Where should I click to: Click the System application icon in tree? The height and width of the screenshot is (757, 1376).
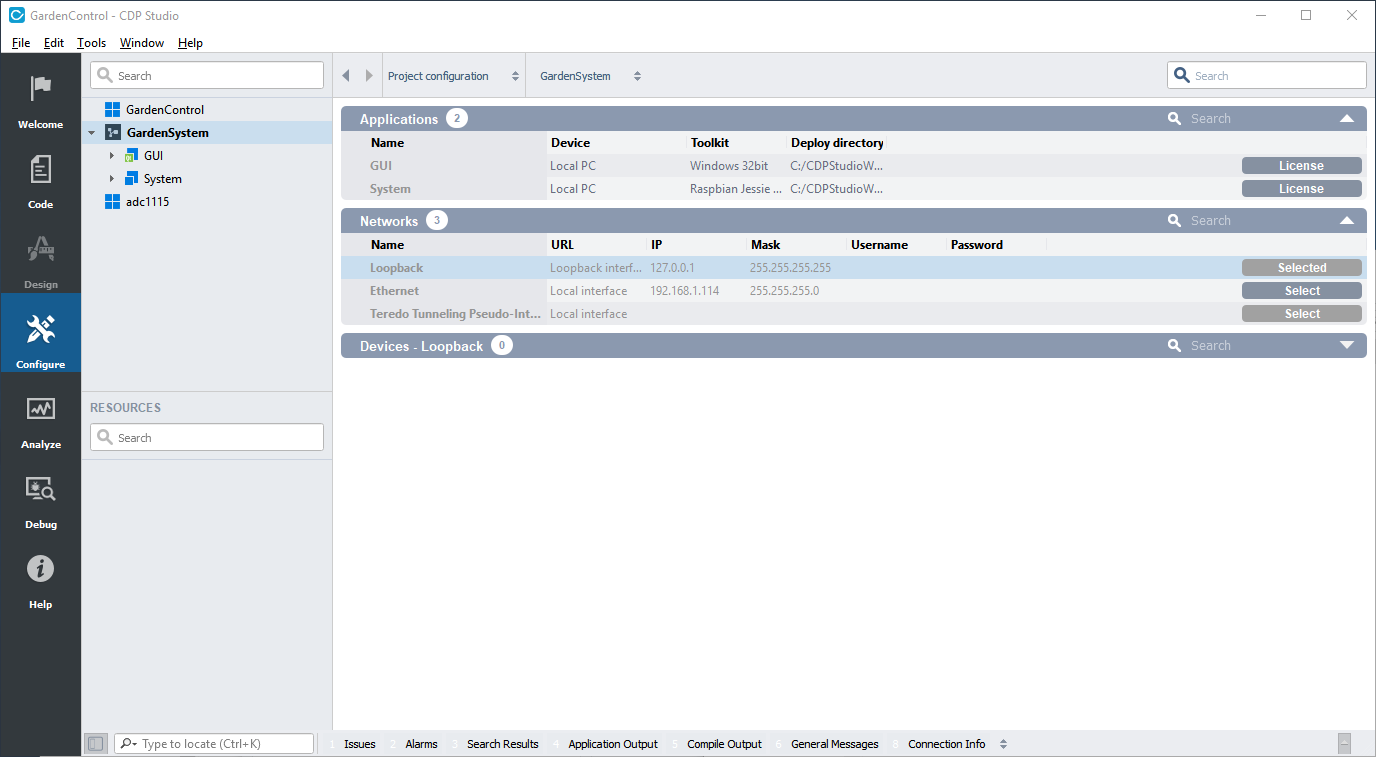click(131, 179)
